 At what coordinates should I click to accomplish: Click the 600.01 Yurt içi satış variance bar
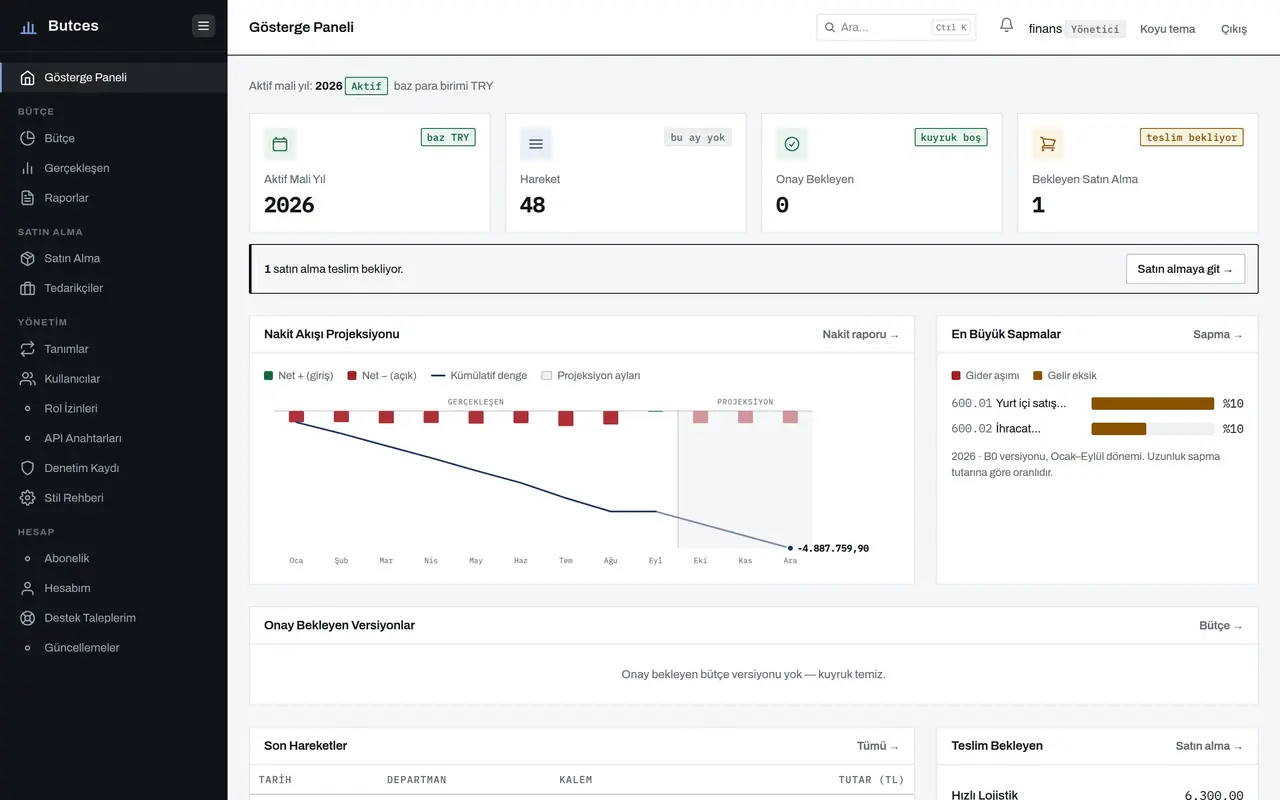click(1153, 404)
